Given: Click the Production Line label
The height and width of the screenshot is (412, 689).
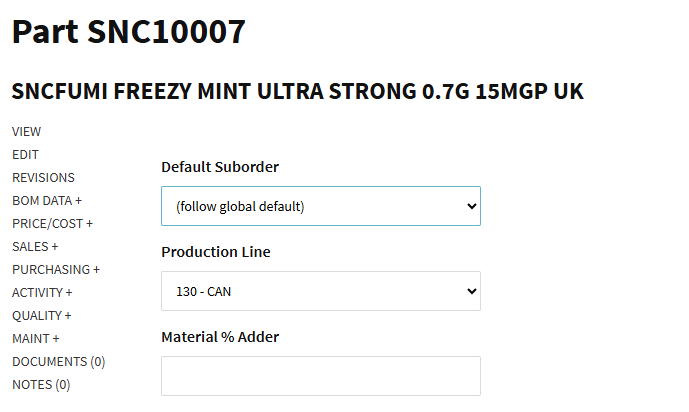Looking at the screenshot, I should [x=216, y=252].
